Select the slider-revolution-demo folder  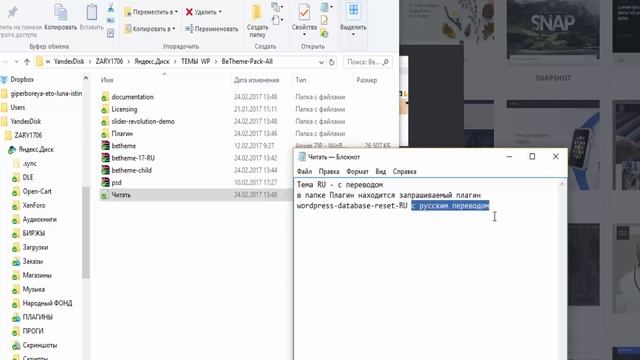(x=143, y=122)
